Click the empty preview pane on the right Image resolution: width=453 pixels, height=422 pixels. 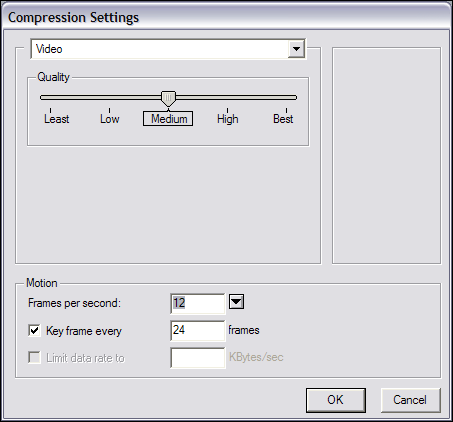(386, 155)
